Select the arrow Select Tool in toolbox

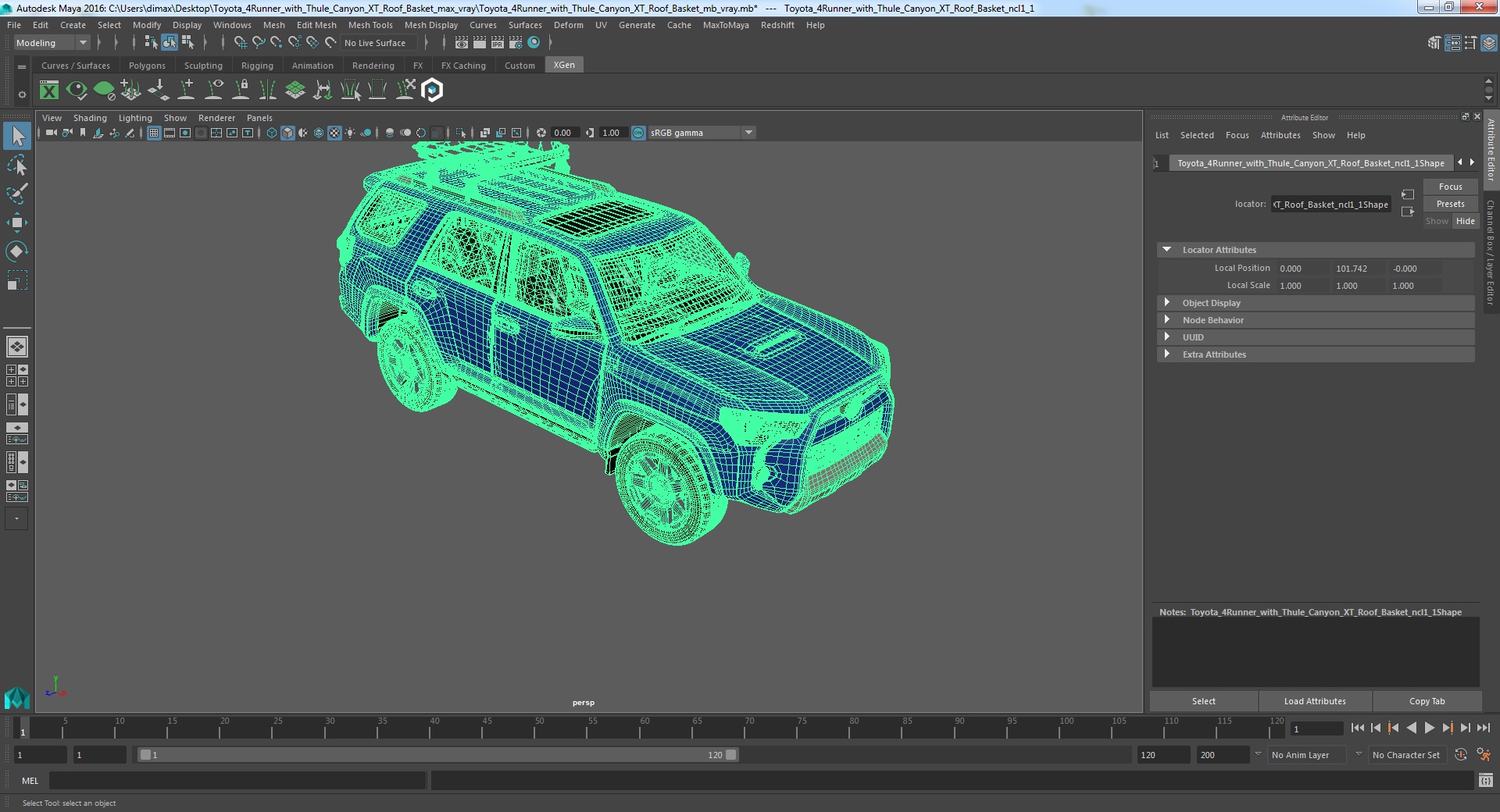pos(17,137)
